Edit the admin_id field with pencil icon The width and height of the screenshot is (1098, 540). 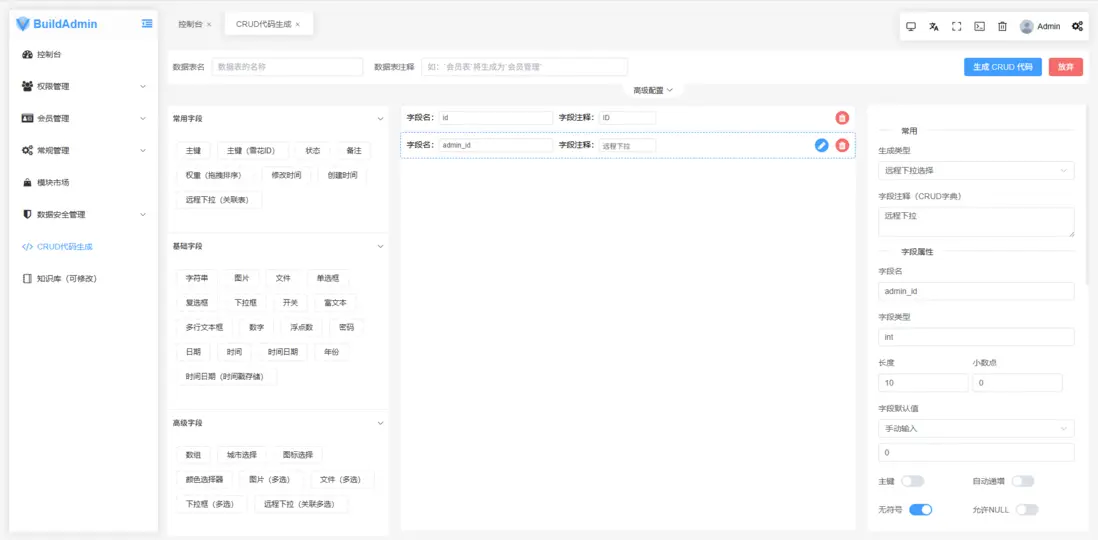coord(821,146)
